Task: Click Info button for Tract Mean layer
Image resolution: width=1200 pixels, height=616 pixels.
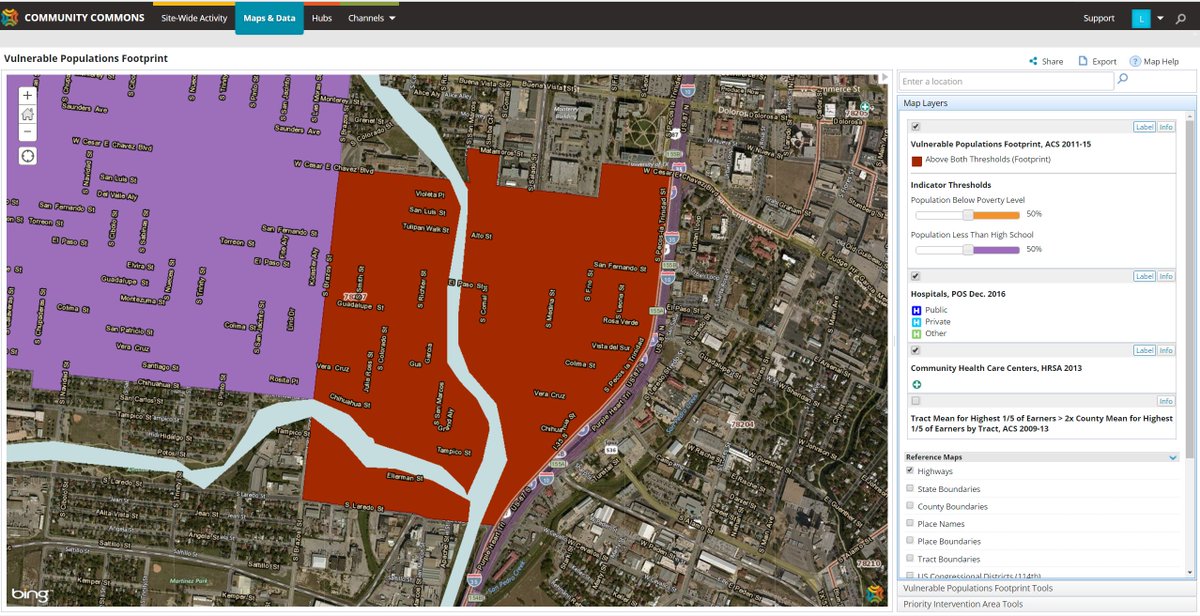Action: pos(1166,400)
